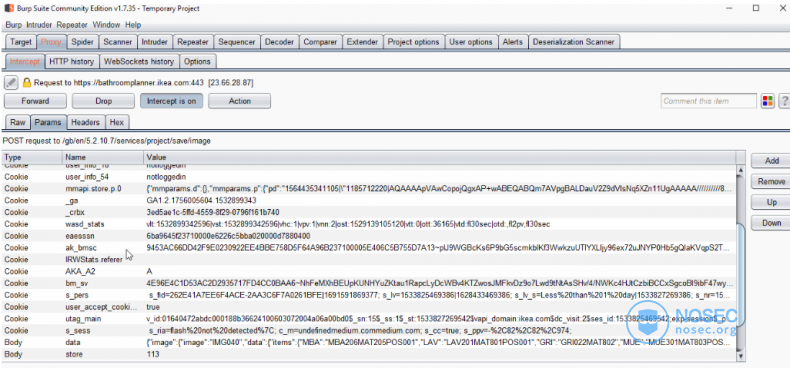Viewport: 790px width, 368px height.
Task: Select the AKA_A2 cookie row
Action: (368, 271)
